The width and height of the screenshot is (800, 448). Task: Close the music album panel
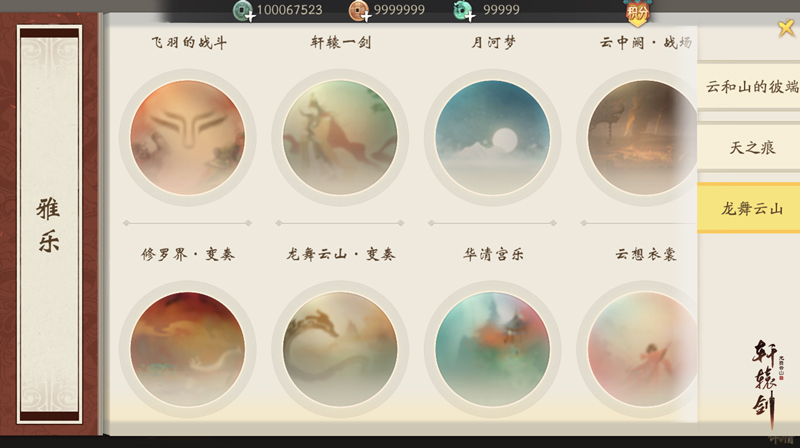tap(786, 27)
